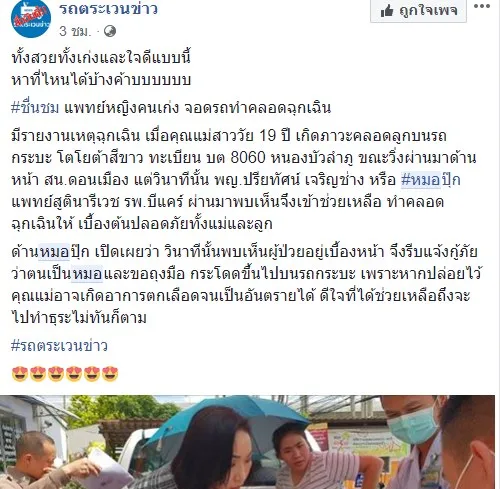The image size is (500, 489).
Task: Click the umbrella in the photo
Action: click(227, 420)
